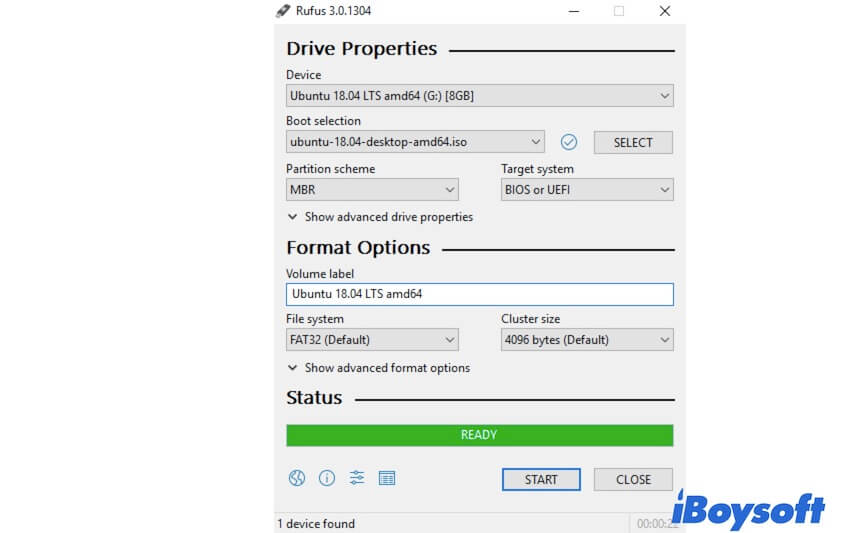Click the green READY progress bar

coord(480,435)
